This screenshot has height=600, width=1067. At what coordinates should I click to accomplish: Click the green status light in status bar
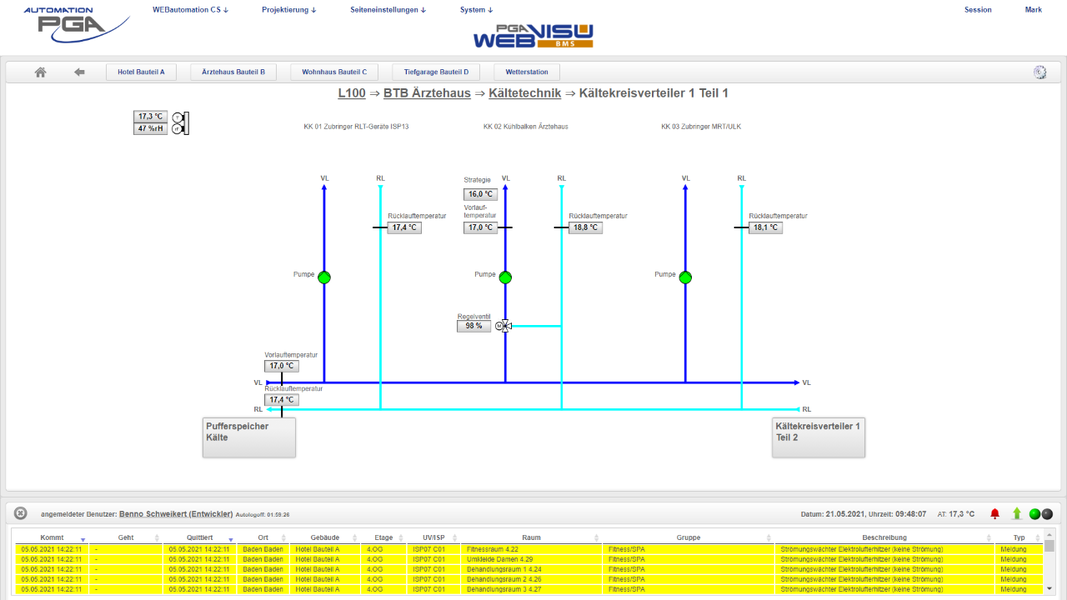tap(1035, 514)
